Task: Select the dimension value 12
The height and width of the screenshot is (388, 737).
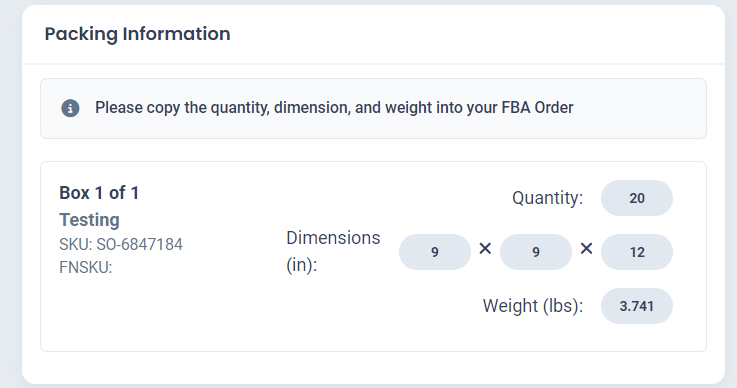Action: 636,252
